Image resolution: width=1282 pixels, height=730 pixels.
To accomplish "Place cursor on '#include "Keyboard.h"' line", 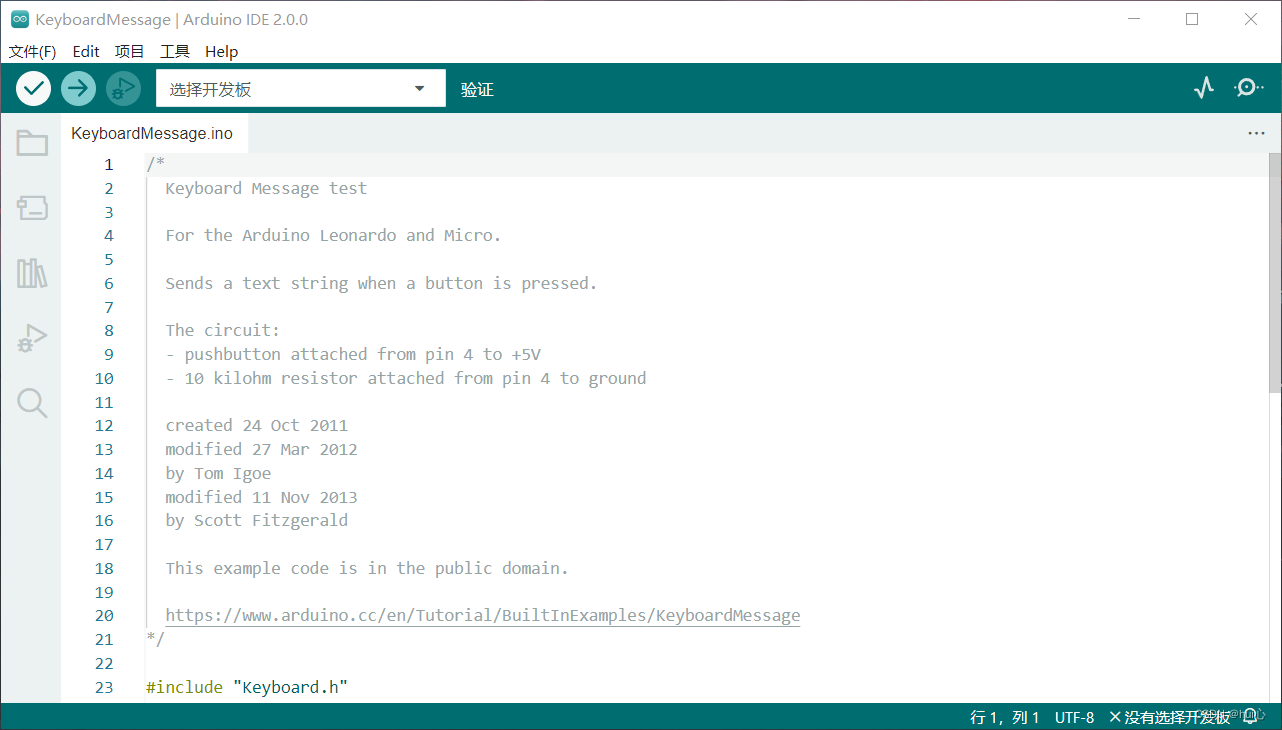I will point(246,687).
